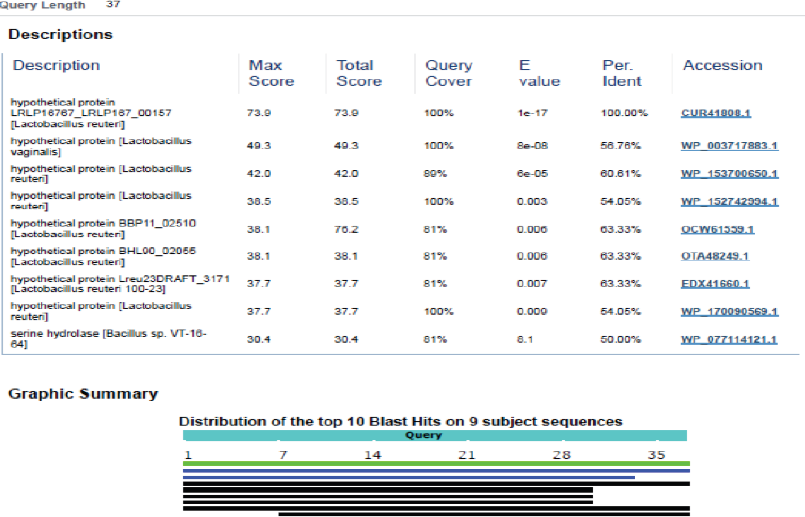Click the cyan Query bar in graphic summary
Image resolution: width=805 pixels, height=517 pixels.
(x=434, y=436)
